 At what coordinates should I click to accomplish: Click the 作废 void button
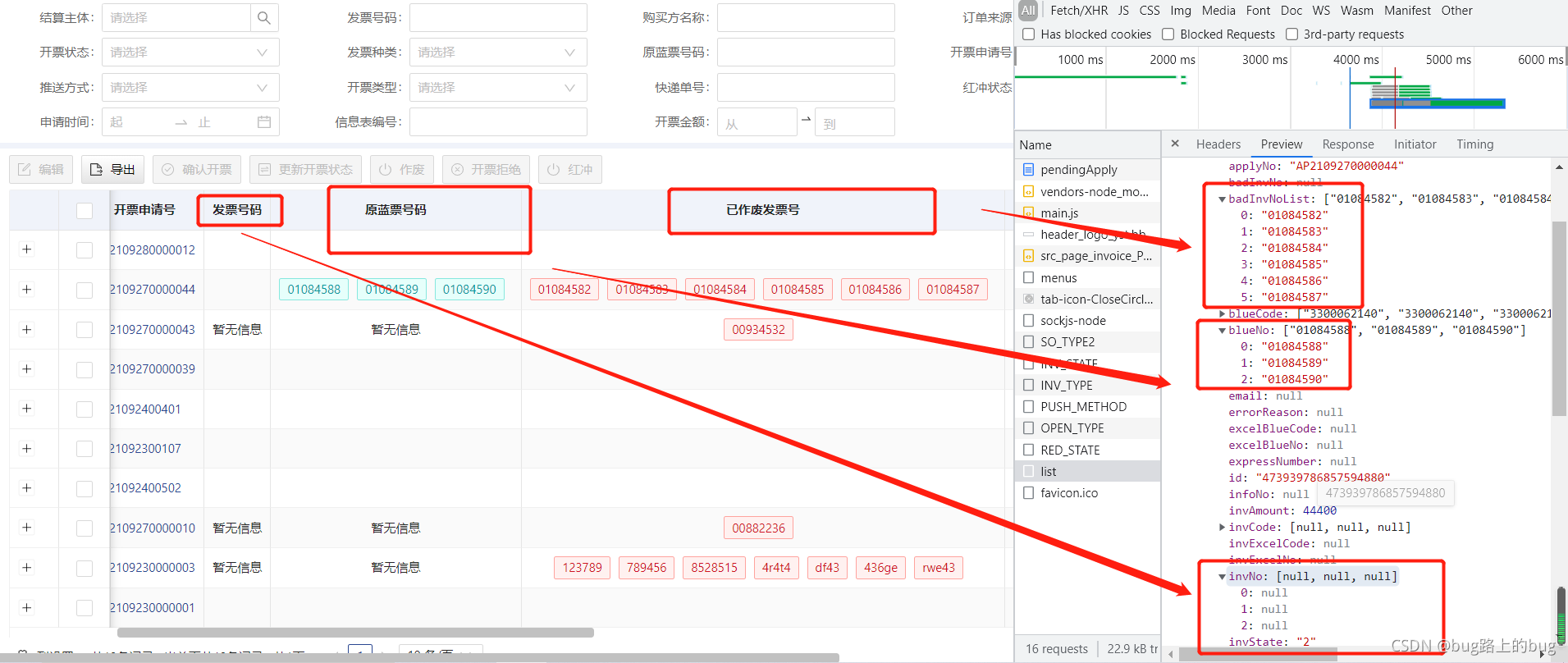(x=402, y=170)
